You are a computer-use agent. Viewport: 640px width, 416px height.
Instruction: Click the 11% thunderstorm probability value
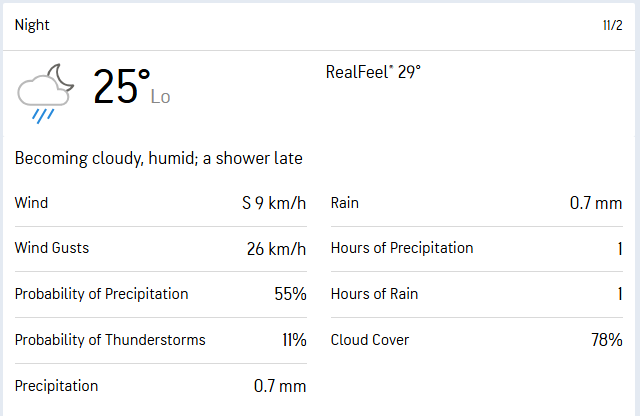[294, 340]
